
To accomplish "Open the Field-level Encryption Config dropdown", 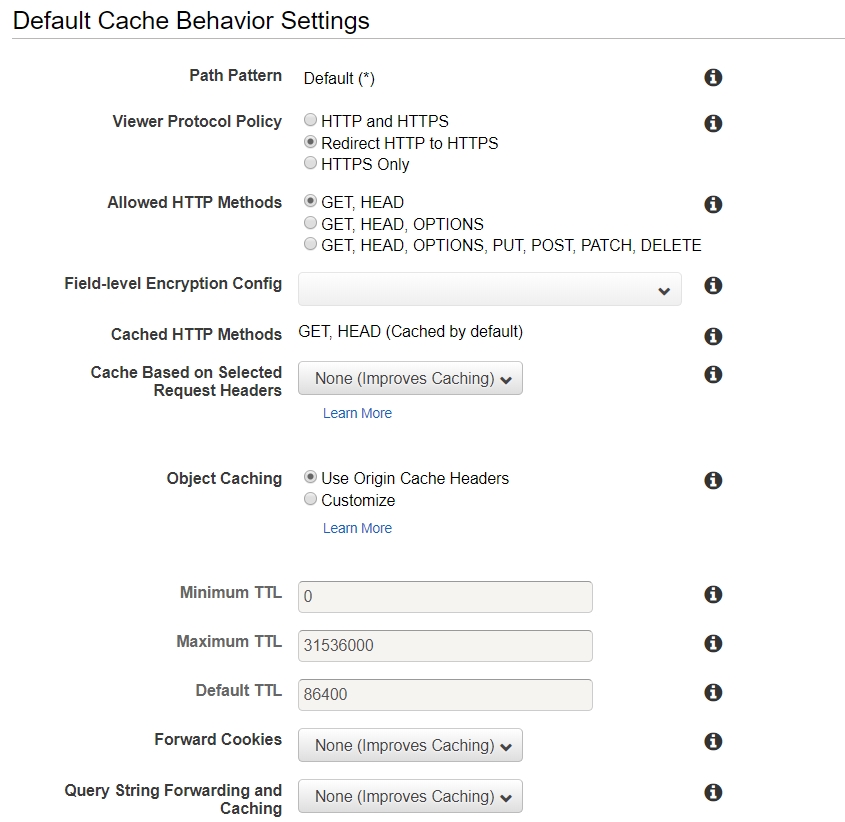I will [489, 290].
